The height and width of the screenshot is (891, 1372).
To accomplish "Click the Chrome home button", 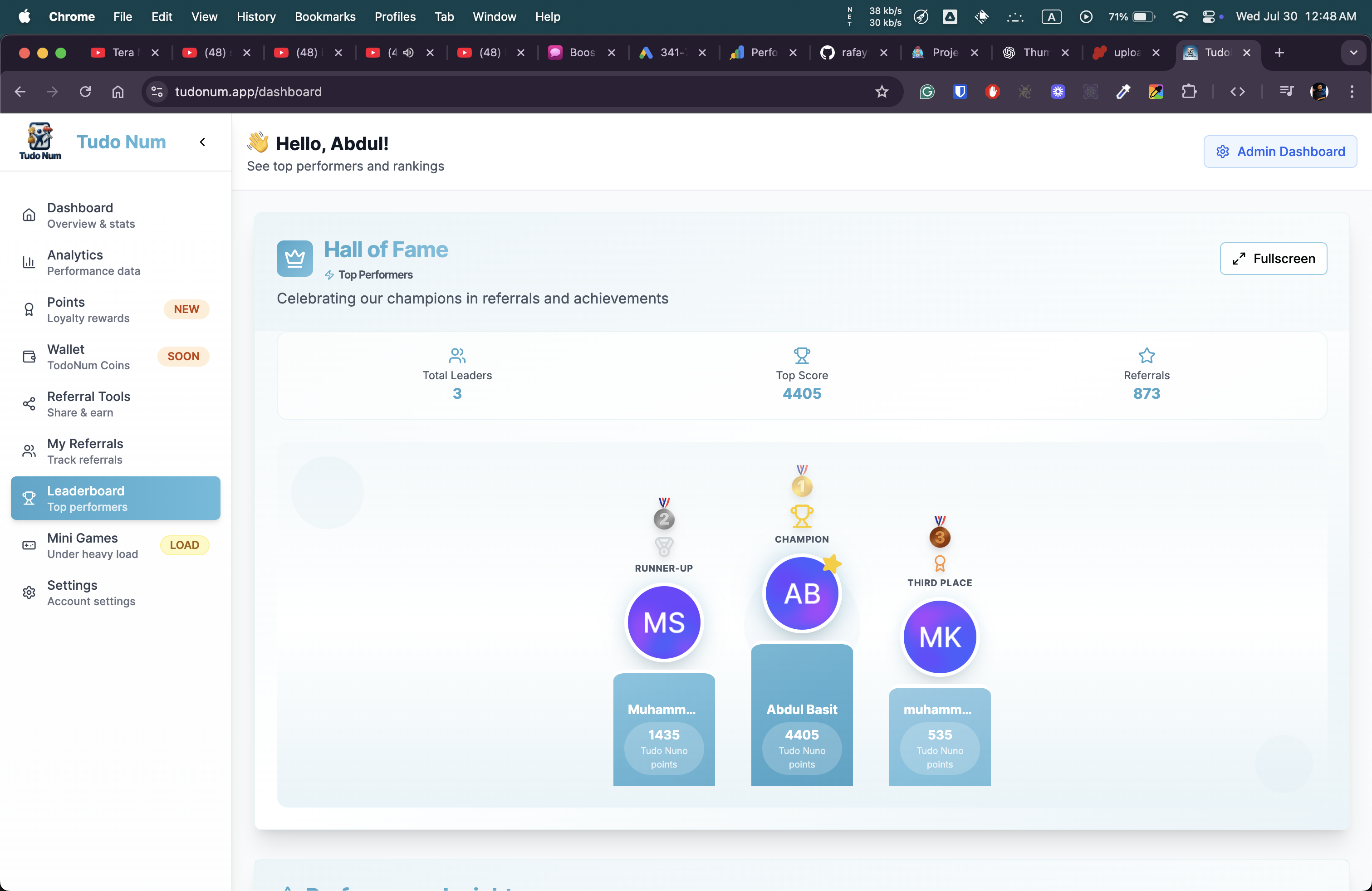I will coord(118,92).
